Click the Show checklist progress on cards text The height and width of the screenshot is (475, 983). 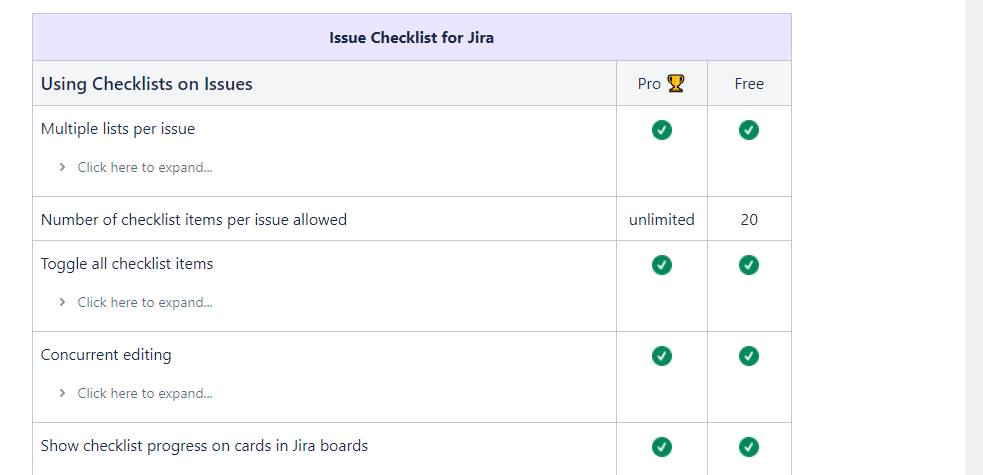204,446
